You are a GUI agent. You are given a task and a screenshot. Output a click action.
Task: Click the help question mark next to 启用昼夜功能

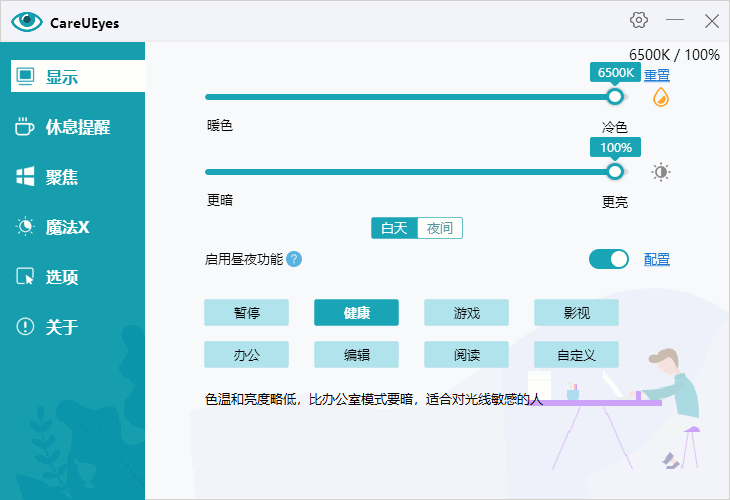click(294, 259)
